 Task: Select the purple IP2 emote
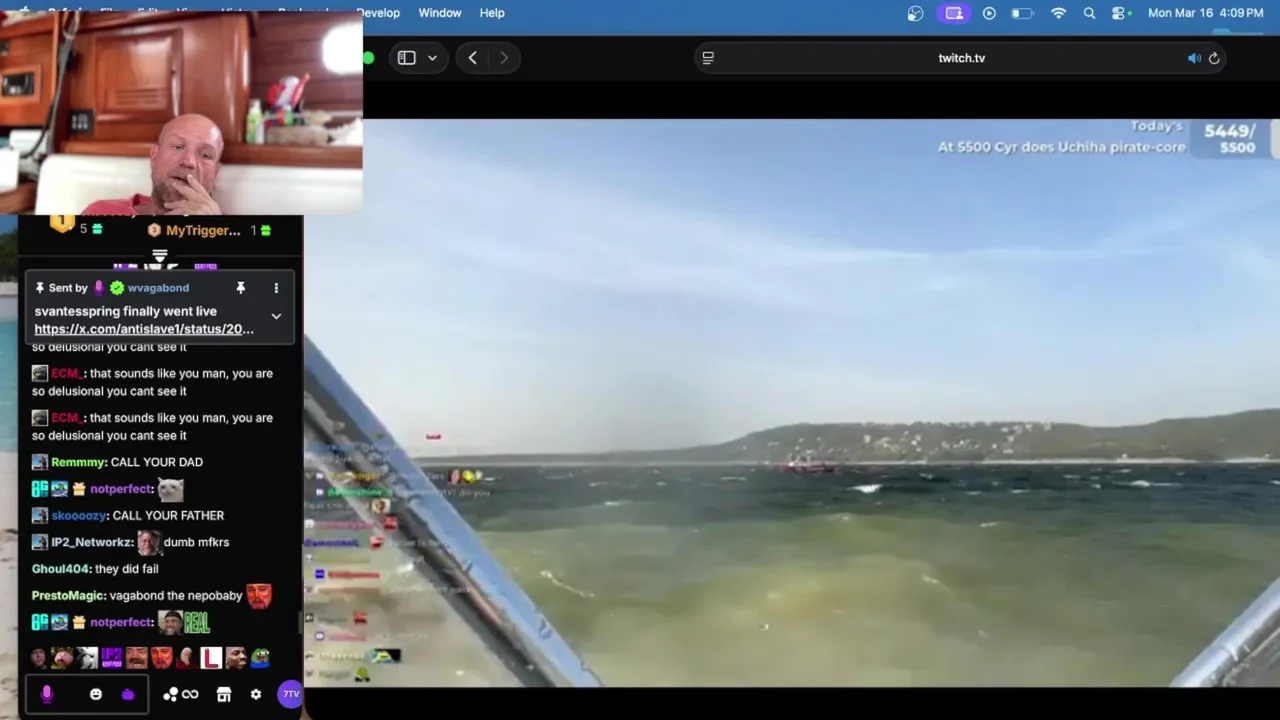click(111, 658)
